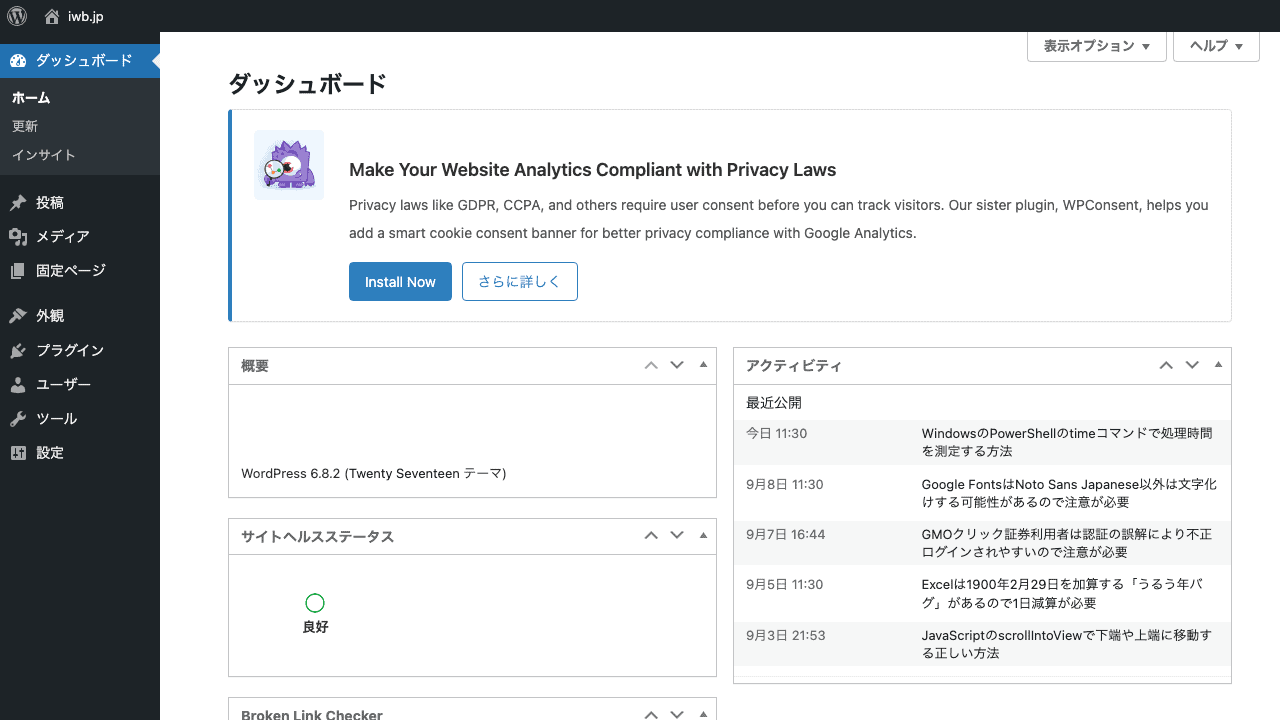
Task: Click iwb.jp site name link
Action: point(85,17)
